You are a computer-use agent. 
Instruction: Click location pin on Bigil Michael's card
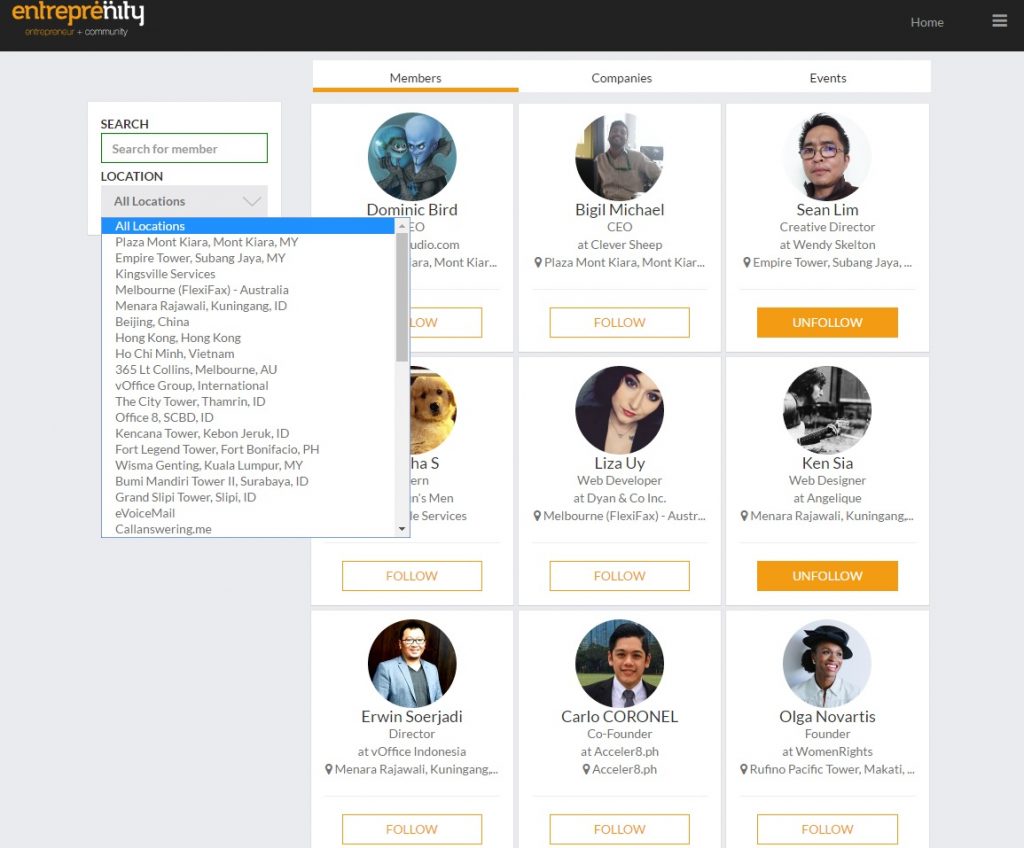(x=537, y=263)
